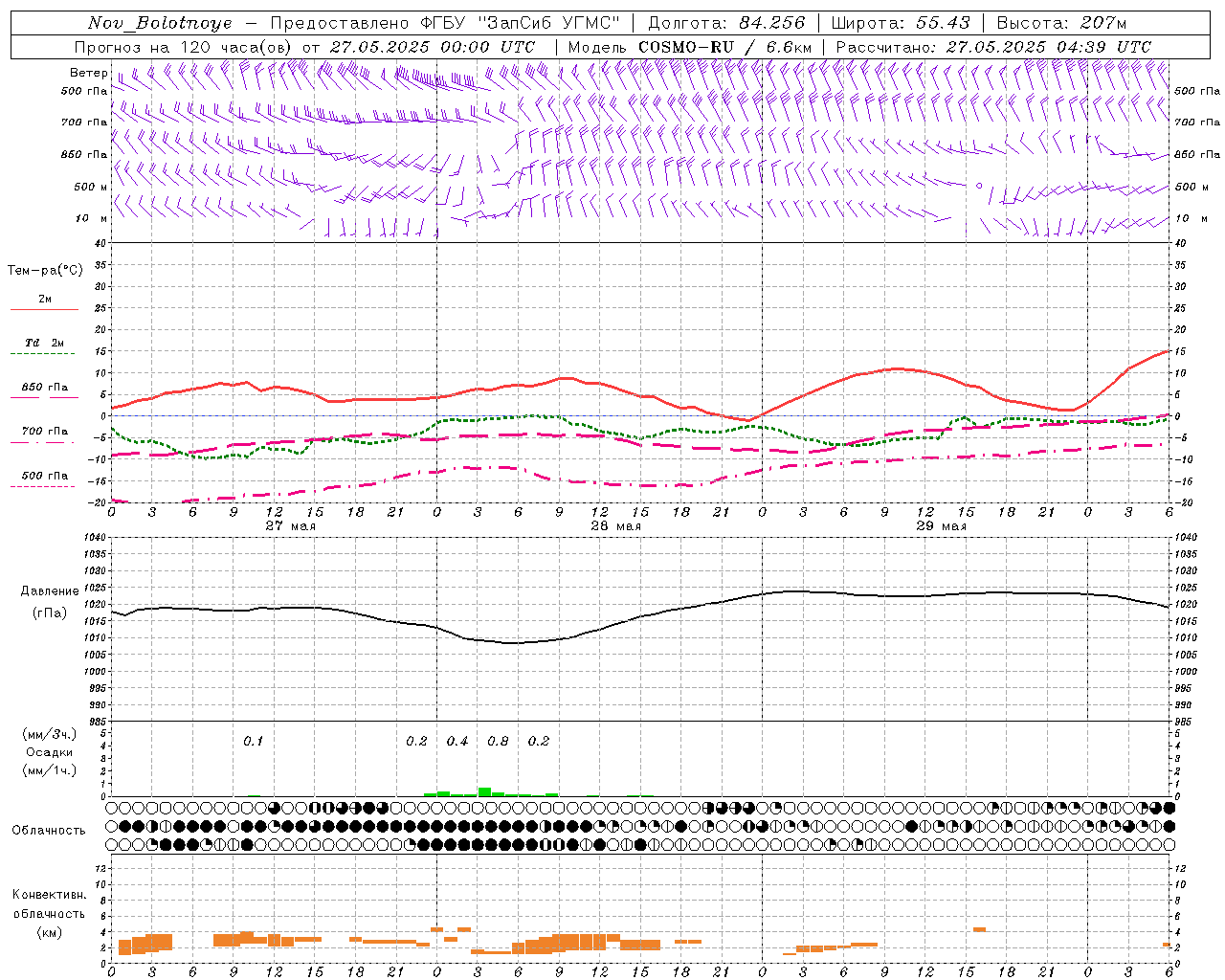Click the Тем-ра(°C) axis title

(x=45, y=270)
